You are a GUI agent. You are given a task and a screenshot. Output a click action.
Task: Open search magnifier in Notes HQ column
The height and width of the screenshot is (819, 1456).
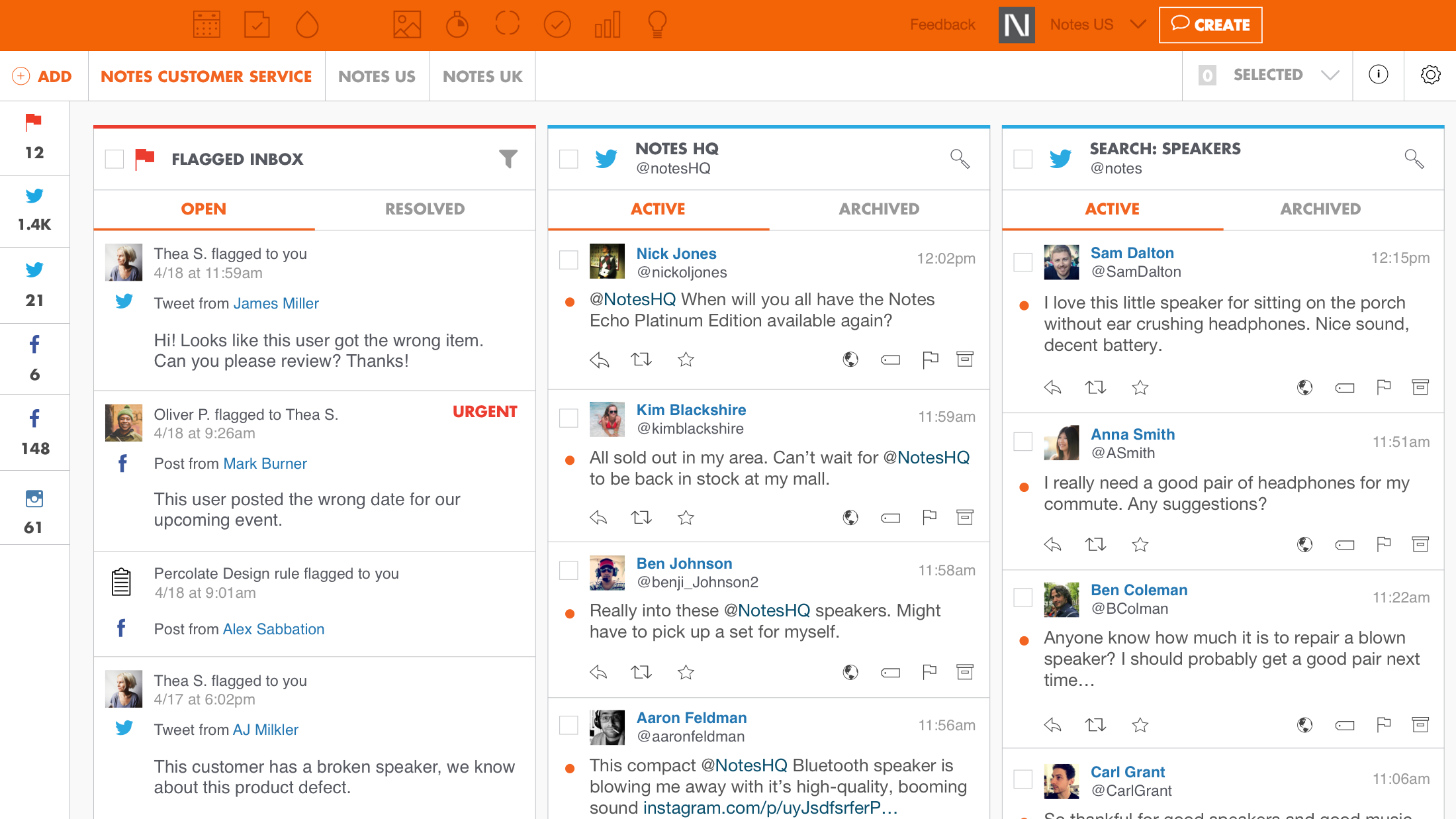(x=960, y=159)
